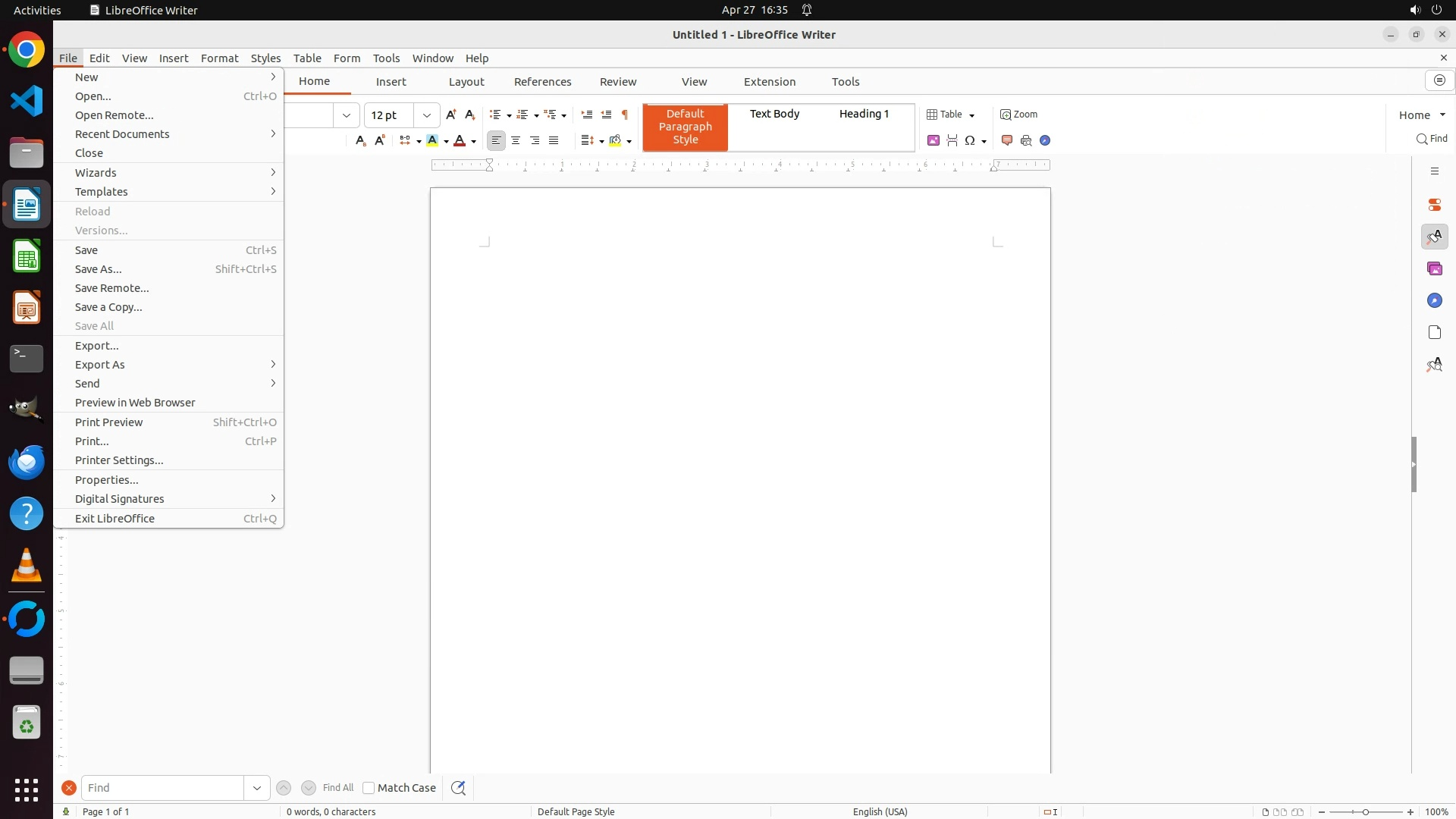1456x819 pixels.
Task: Switch to the References tab
Action: [x=542, y=82]
